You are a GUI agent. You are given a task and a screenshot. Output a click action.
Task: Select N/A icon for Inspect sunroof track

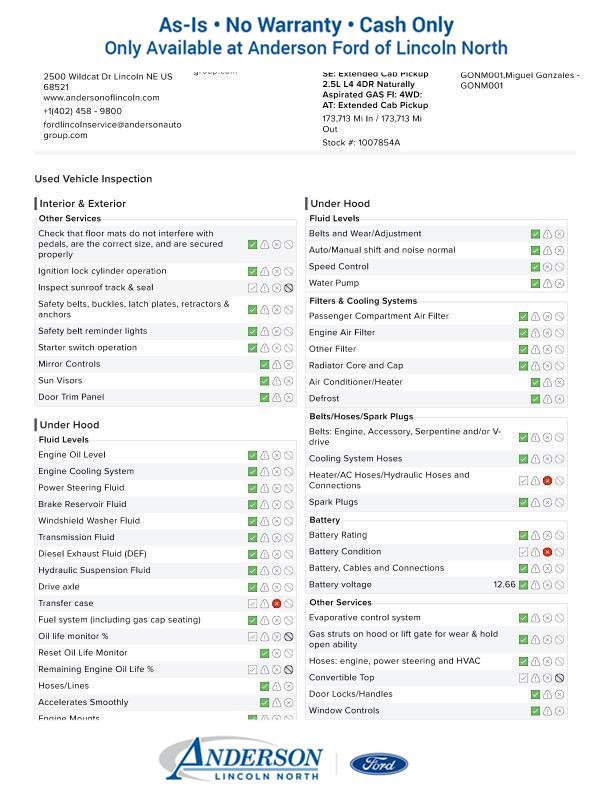click(x=289, y=288)
